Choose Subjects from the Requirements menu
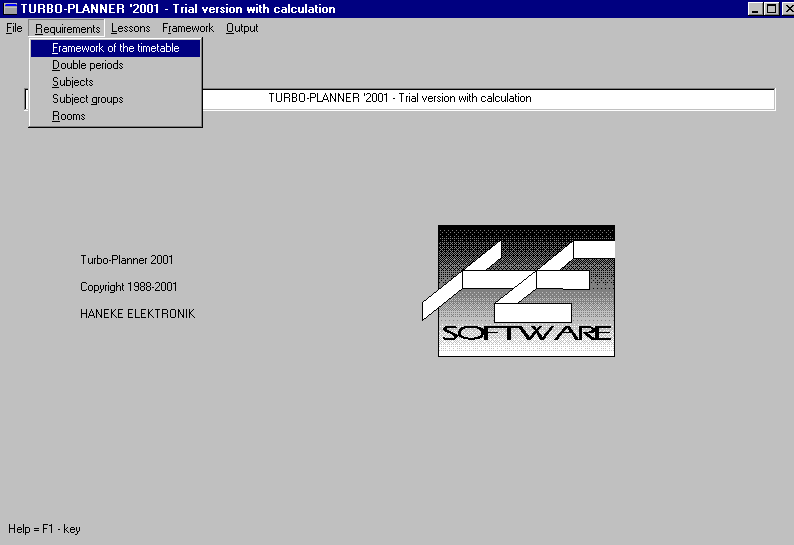This screenshot has height=545, width=794. pos(115,82)
